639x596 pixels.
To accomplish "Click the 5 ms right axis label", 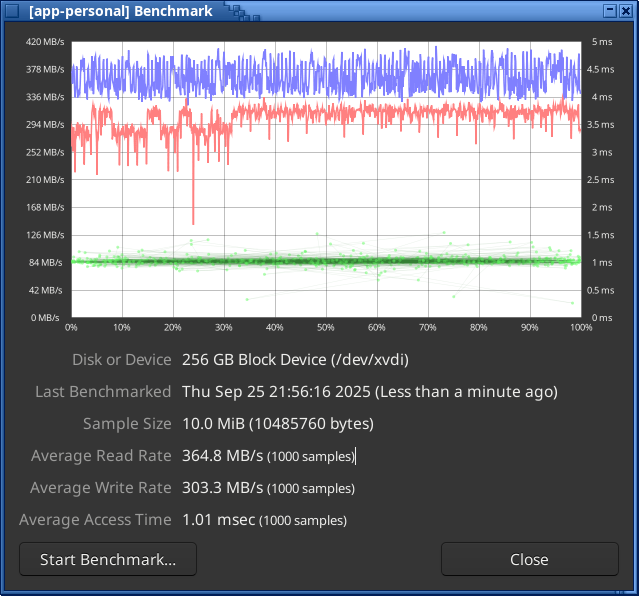I will 601,42.
